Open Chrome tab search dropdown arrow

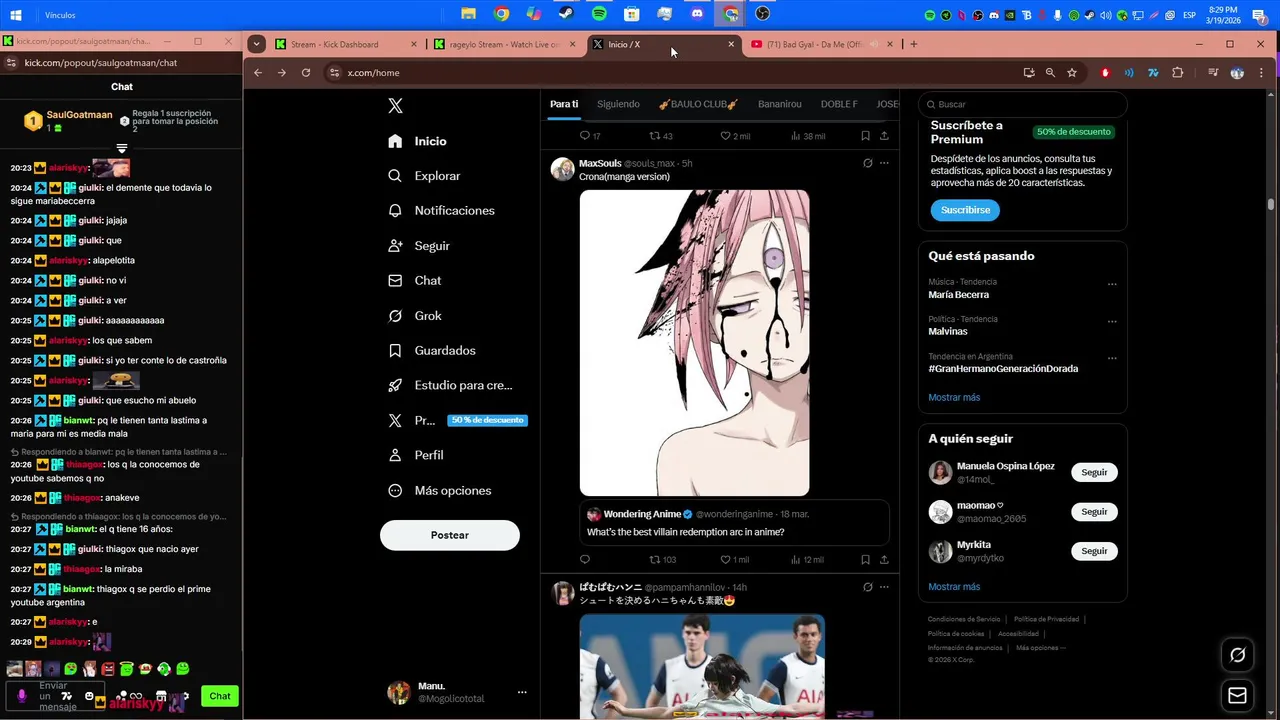pyautogui.click(x=257, y=44)
